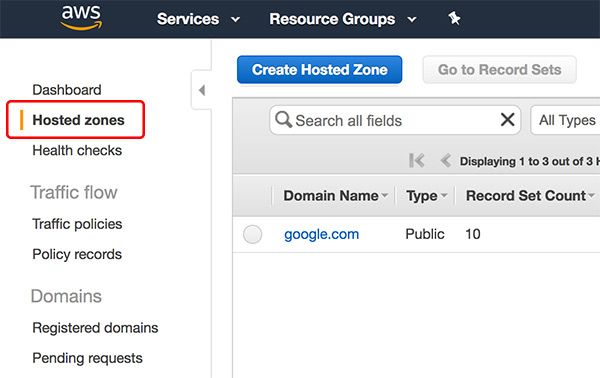Jump to first page icon
This screenshot has width=600, height=378.
(x=416, y=160)
